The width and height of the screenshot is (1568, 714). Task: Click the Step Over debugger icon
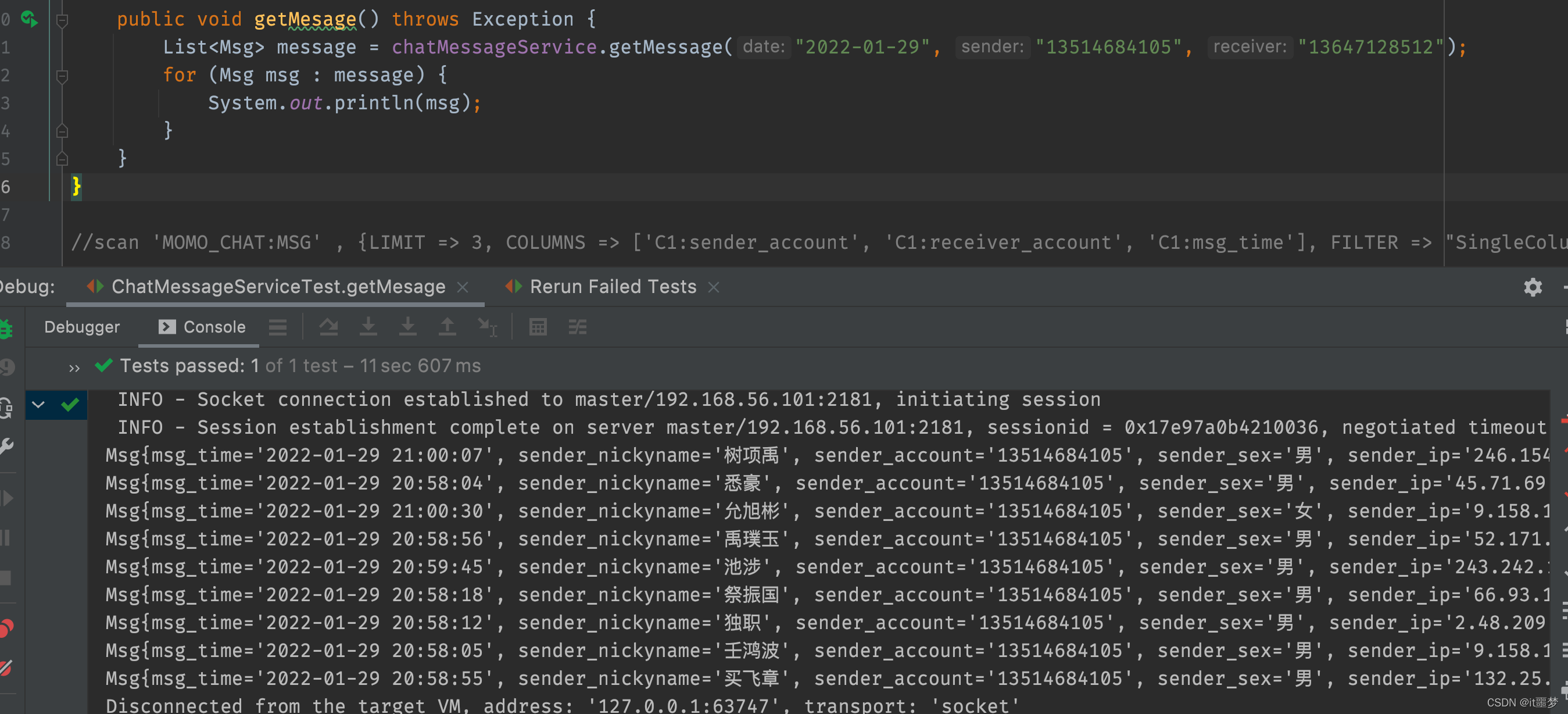pyautogui.click(x=329, y=327)
